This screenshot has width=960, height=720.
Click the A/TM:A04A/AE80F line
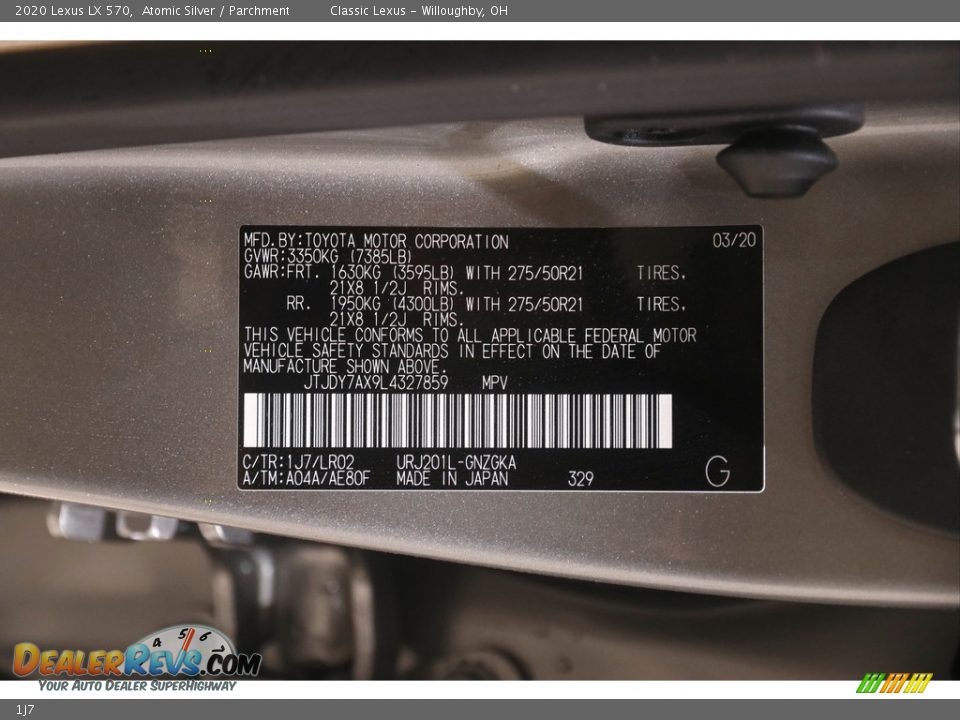pyautogui.click(x=306, y=478)
